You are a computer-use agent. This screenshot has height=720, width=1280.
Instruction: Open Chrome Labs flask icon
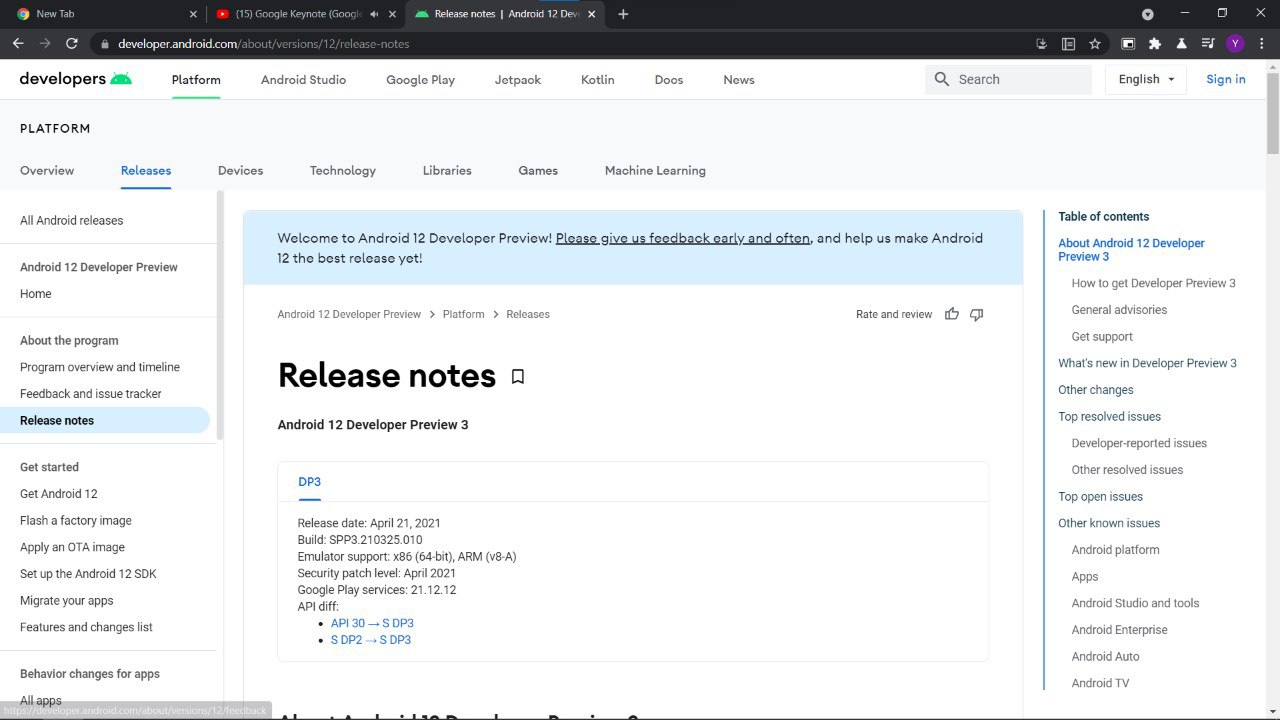coord(1182,44)
